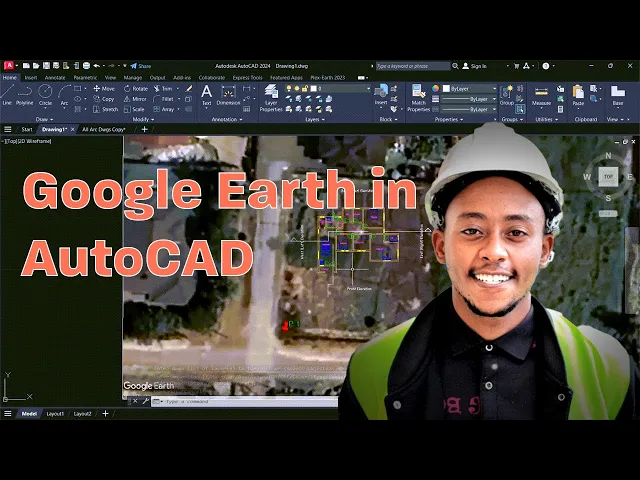Click the Save icon in quick access toolbar

(46, 66)
